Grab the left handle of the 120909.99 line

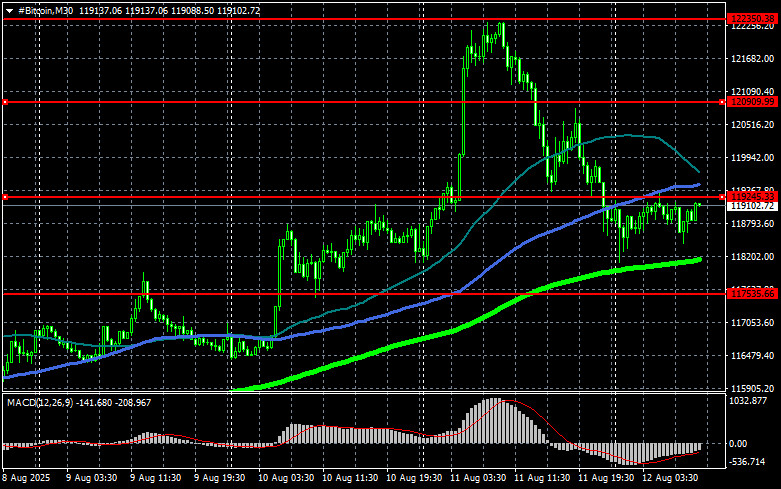(x=5, y=102)
